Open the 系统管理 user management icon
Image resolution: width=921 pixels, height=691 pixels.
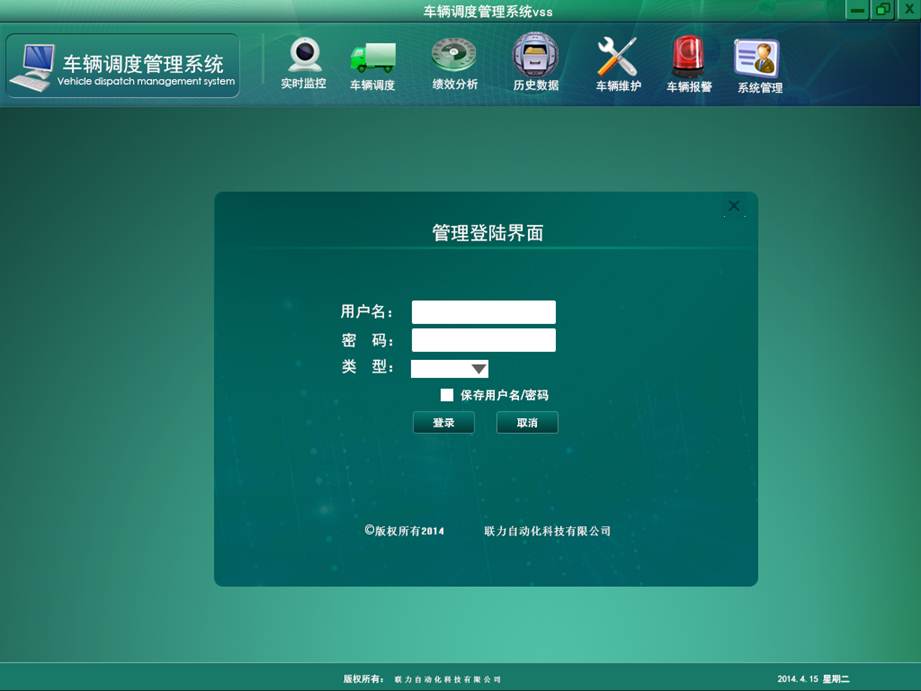point(757,58)
